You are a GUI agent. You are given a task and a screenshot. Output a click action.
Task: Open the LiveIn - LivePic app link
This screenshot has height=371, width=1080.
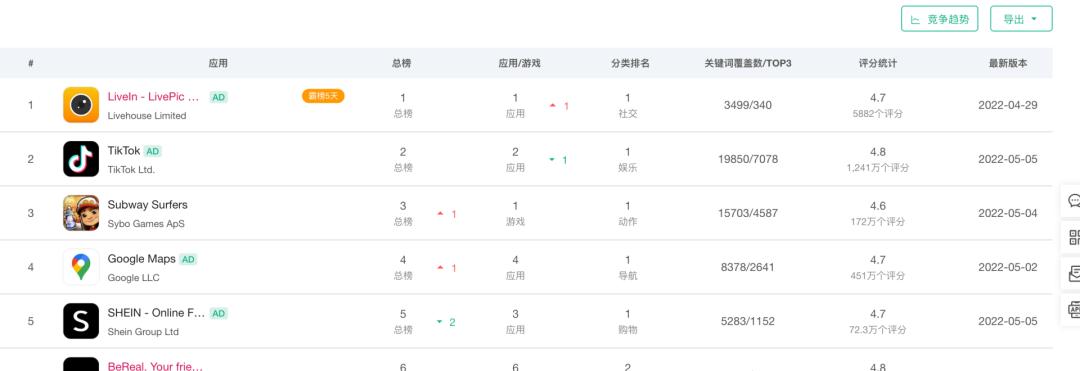click(154, 97)
